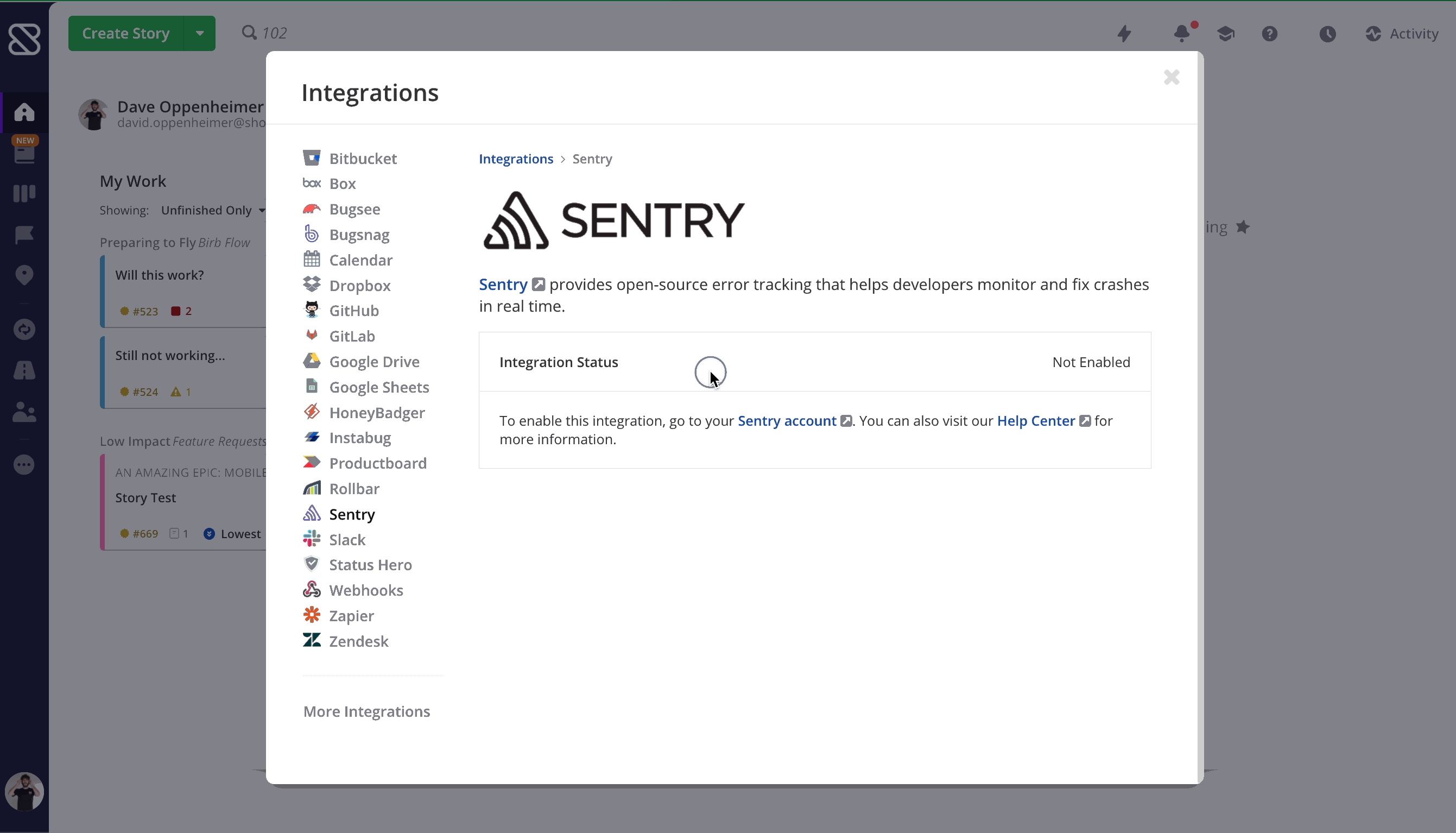Click the Webhooks icon
The image size is (1456, 833).
(312, 590)
